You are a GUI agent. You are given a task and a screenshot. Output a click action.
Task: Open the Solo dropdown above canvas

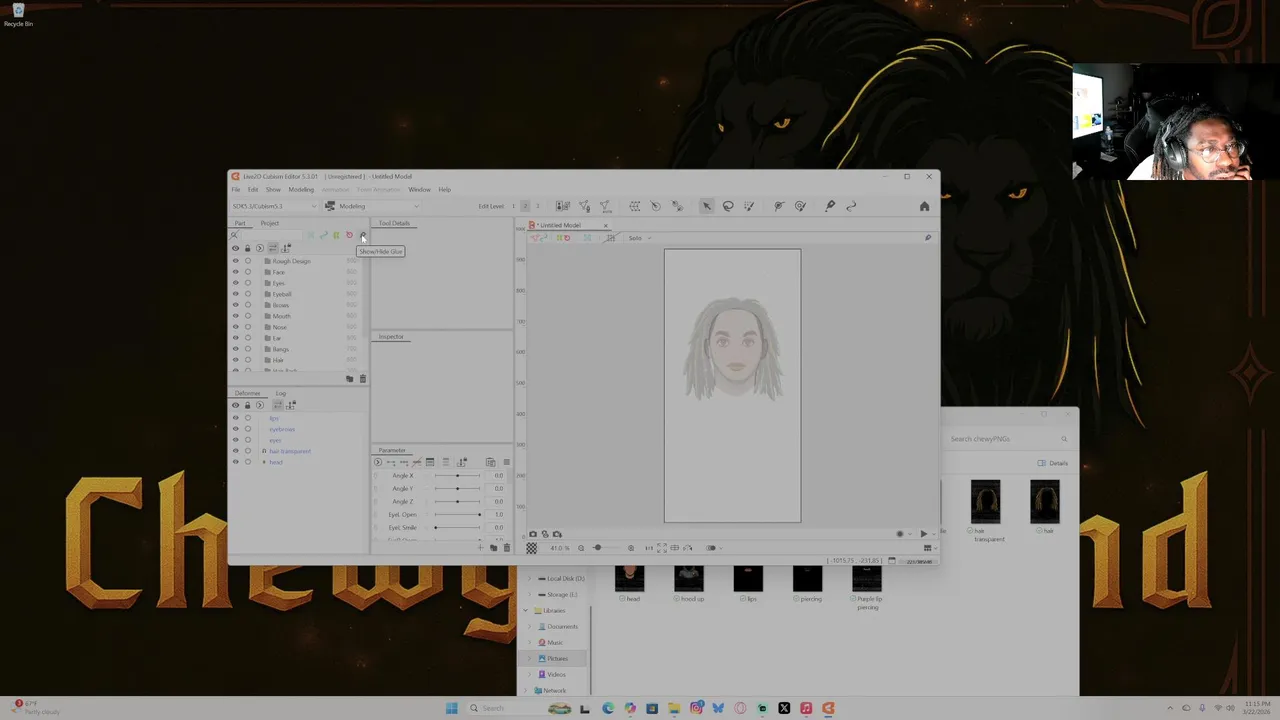tap(639, 238)
